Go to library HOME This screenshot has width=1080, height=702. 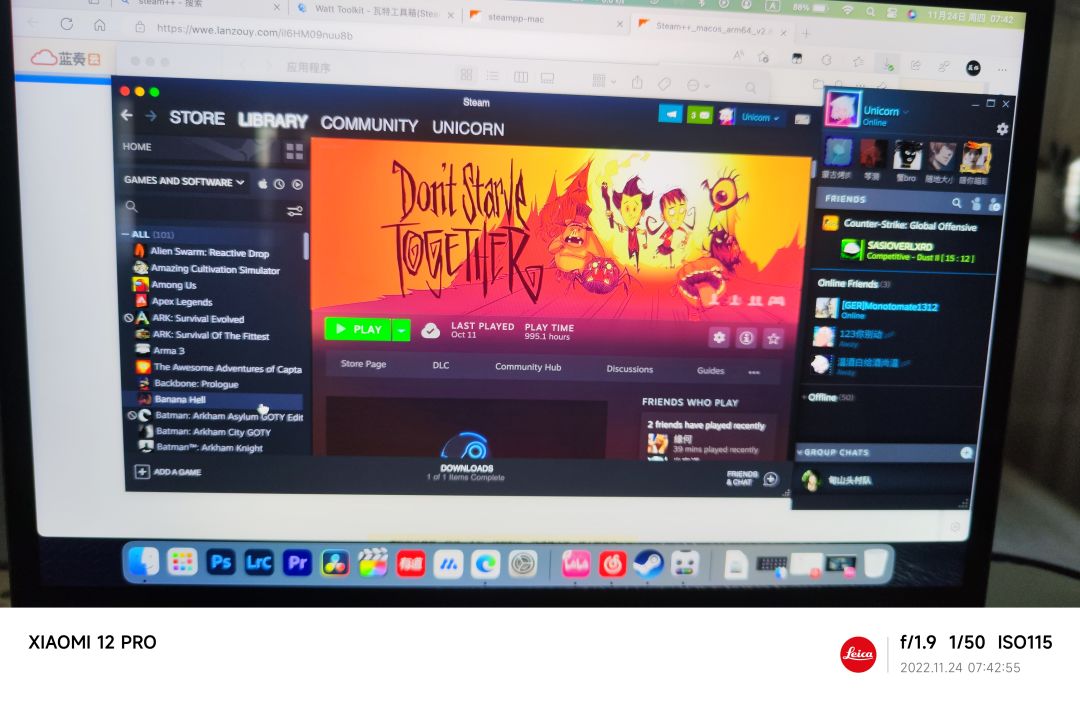[137, 147]
